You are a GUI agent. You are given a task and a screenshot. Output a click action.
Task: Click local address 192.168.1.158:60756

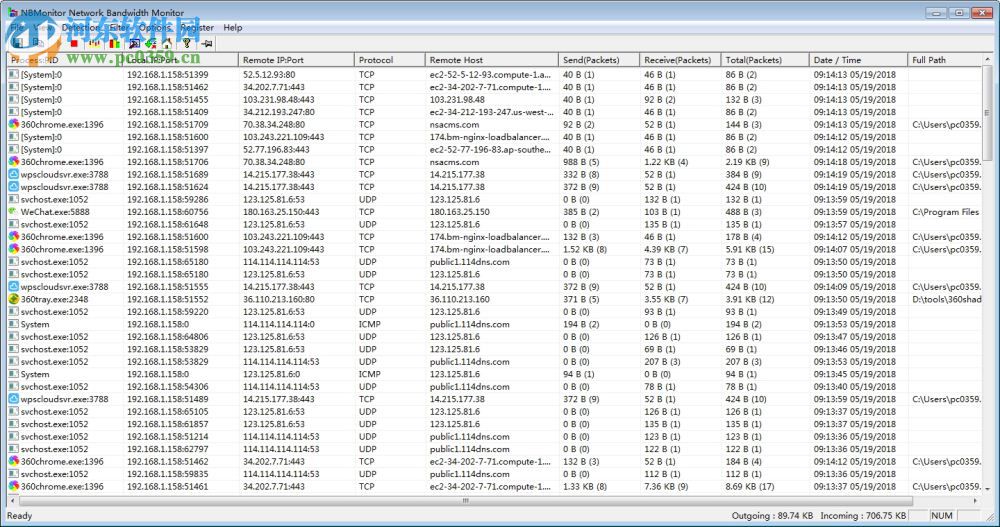(167, 212)
